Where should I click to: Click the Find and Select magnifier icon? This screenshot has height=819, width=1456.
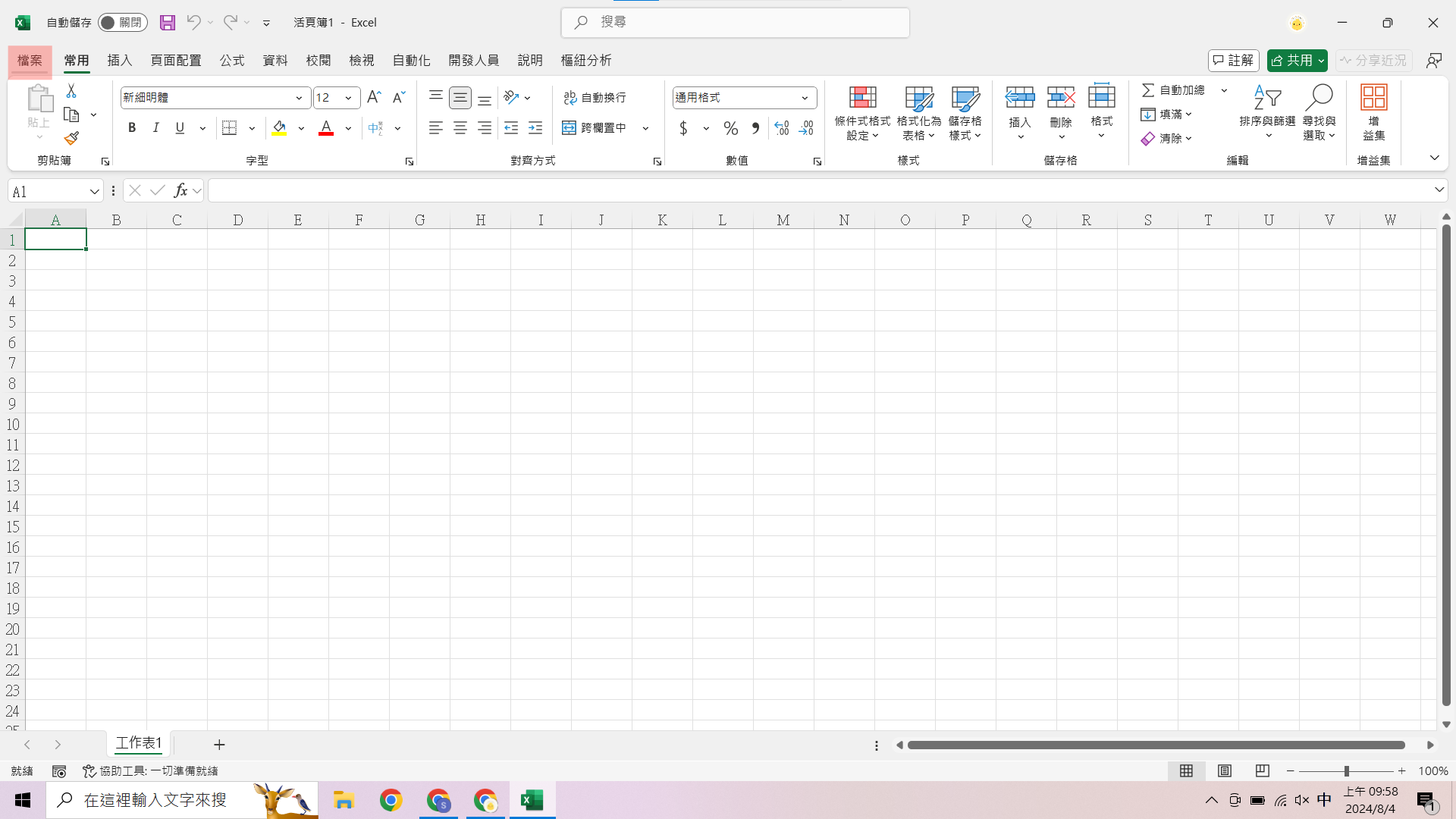pyautogui.click(x=1319, y=97)
